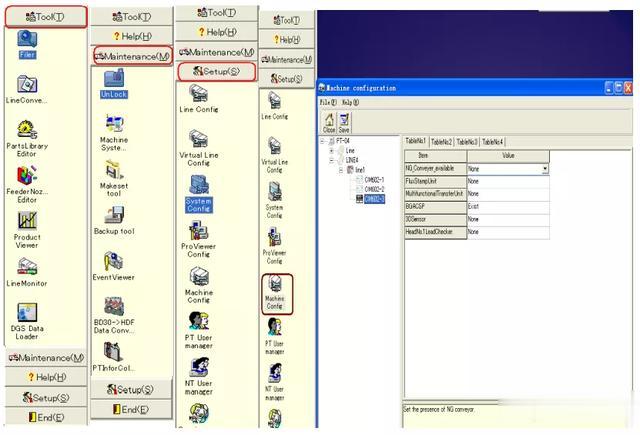Click the MultifunctionalTransferUnit value cell
The height and width of the screenshot is (435, 640).
pos(508,194)
